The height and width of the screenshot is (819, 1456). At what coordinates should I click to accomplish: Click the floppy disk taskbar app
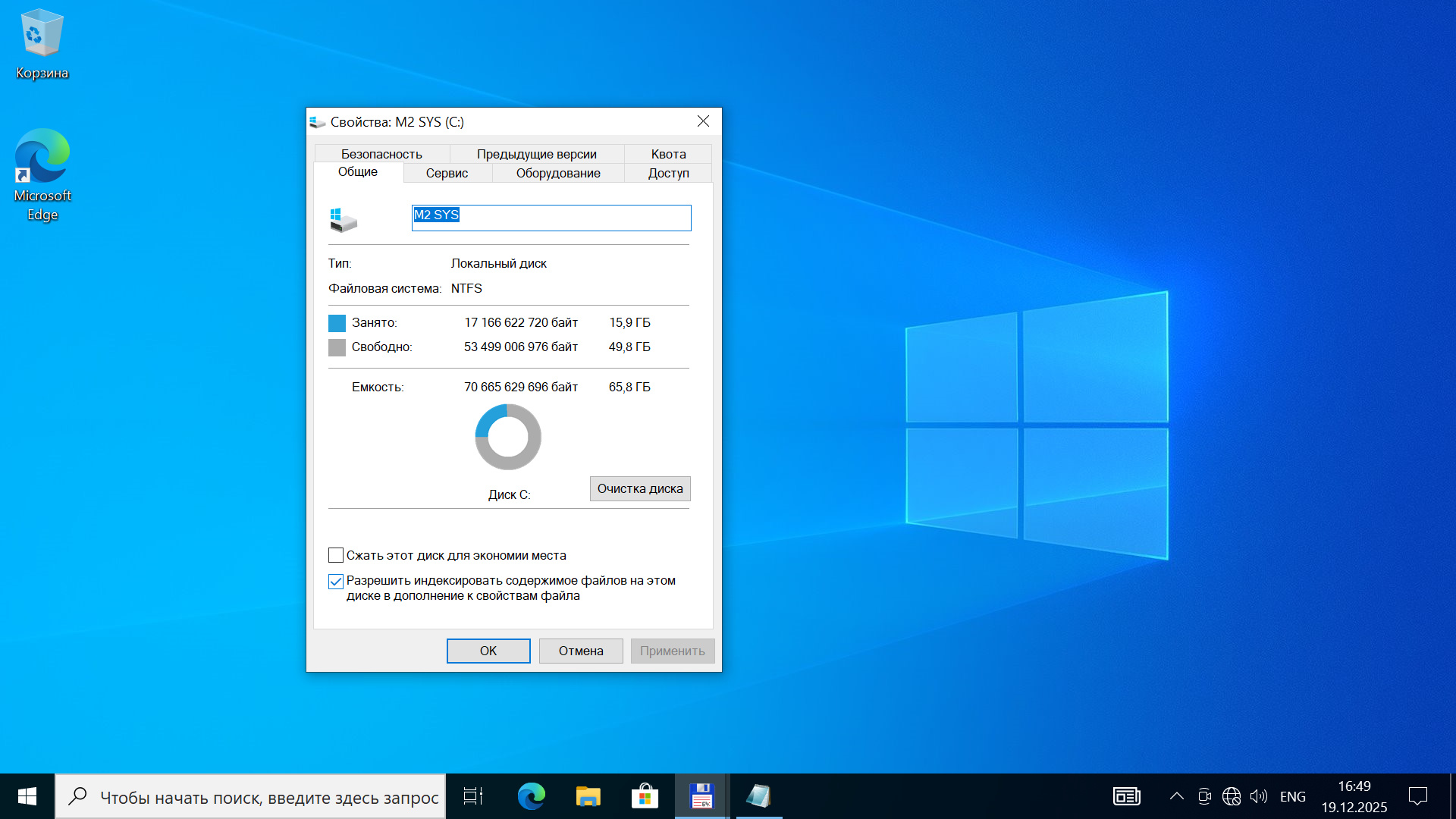click(701, 796)
